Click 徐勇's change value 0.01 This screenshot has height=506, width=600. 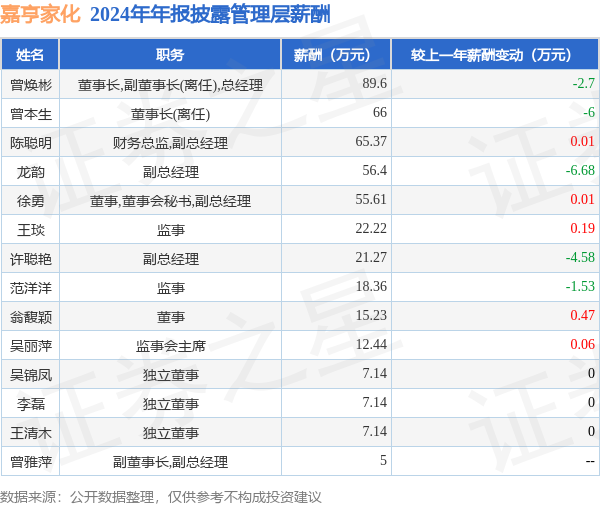pos(582,199)
